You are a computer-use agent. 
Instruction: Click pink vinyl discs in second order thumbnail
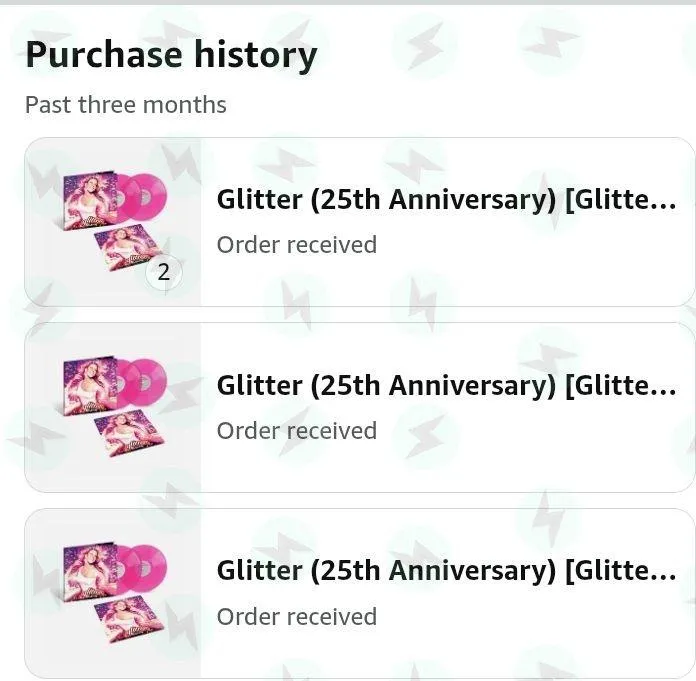click(x=143, y=383)
